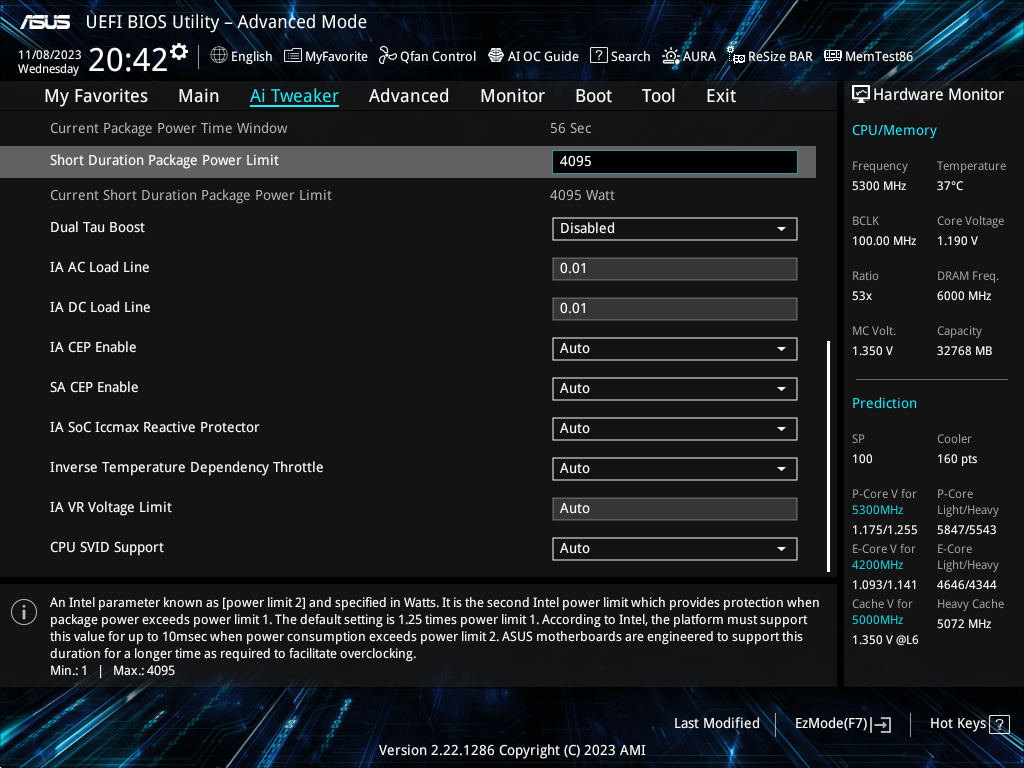This screenshot has height=768, width=1024.
Task: Click the settings list vertical scrollbar
Action: 828,456
